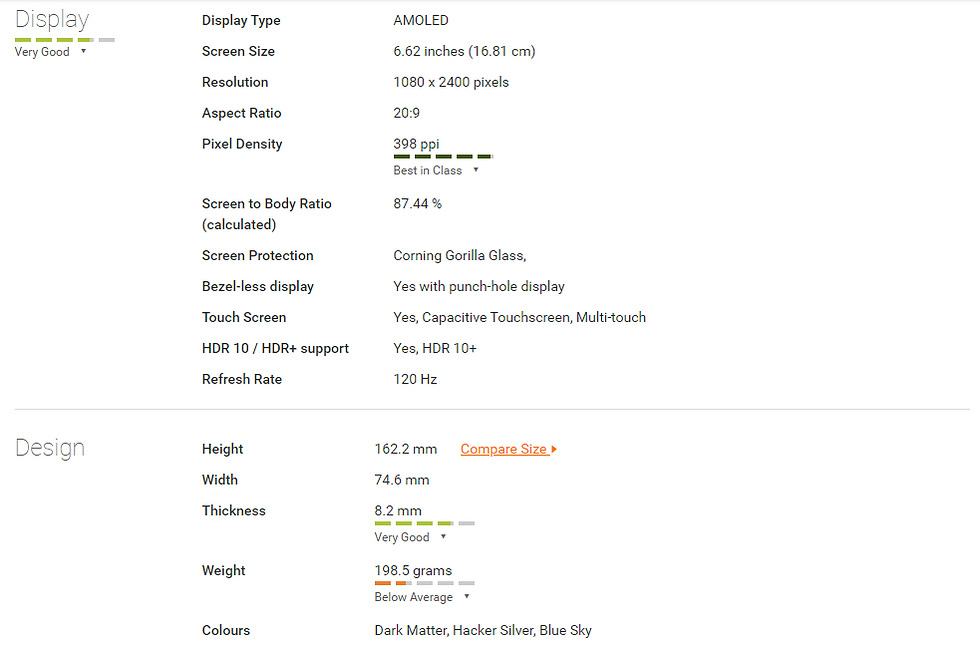Click the 8.2 mm thickness value
The height and width of the screenshot is (656, 980).
click(398, 510)
